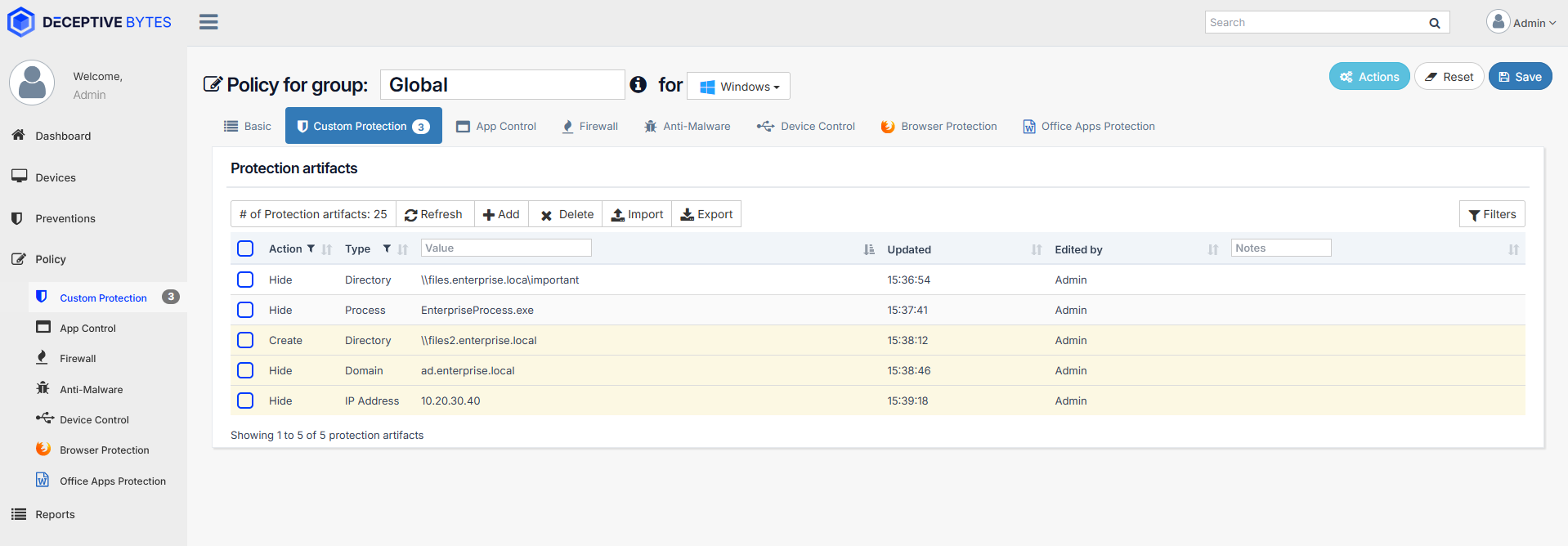1568x546 pixels.
Task: Refresh the protection artifacts list
Action: (x=434, y=214)
